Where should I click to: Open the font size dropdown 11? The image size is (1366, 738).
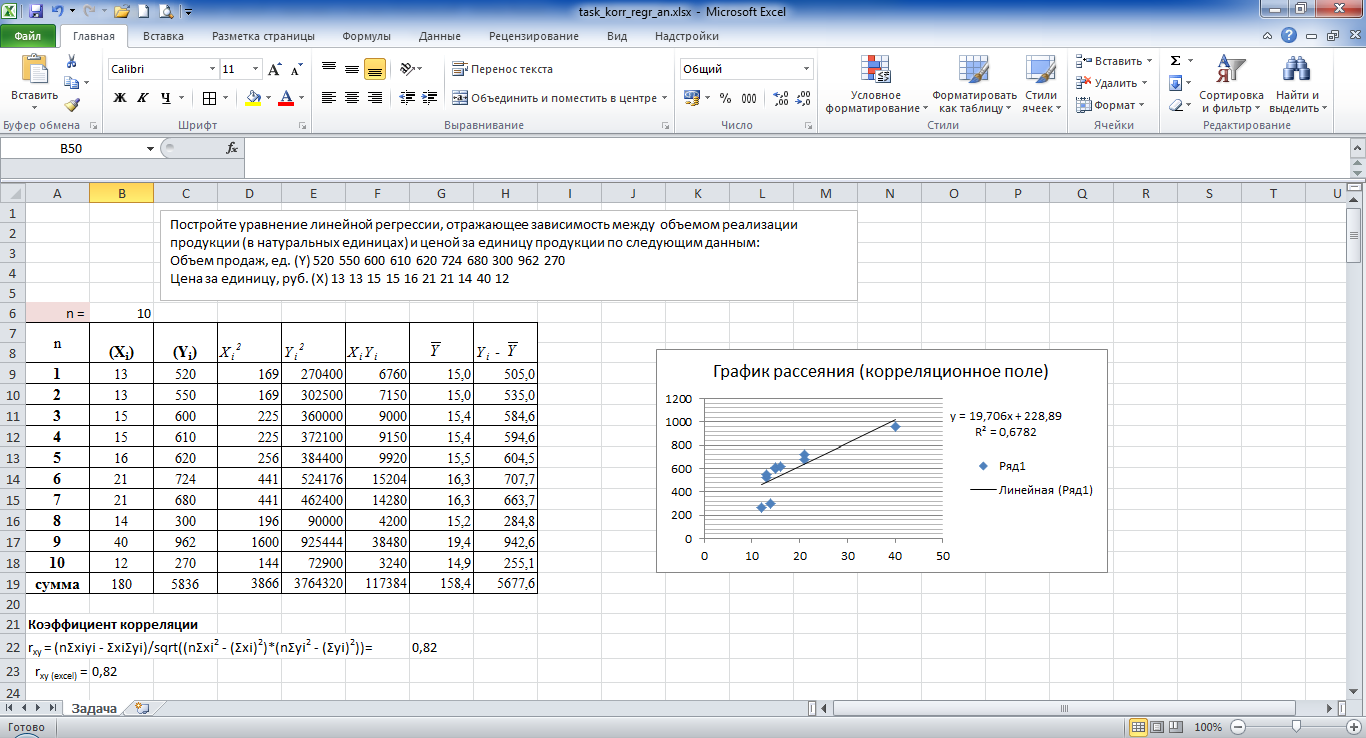(254, 70)
